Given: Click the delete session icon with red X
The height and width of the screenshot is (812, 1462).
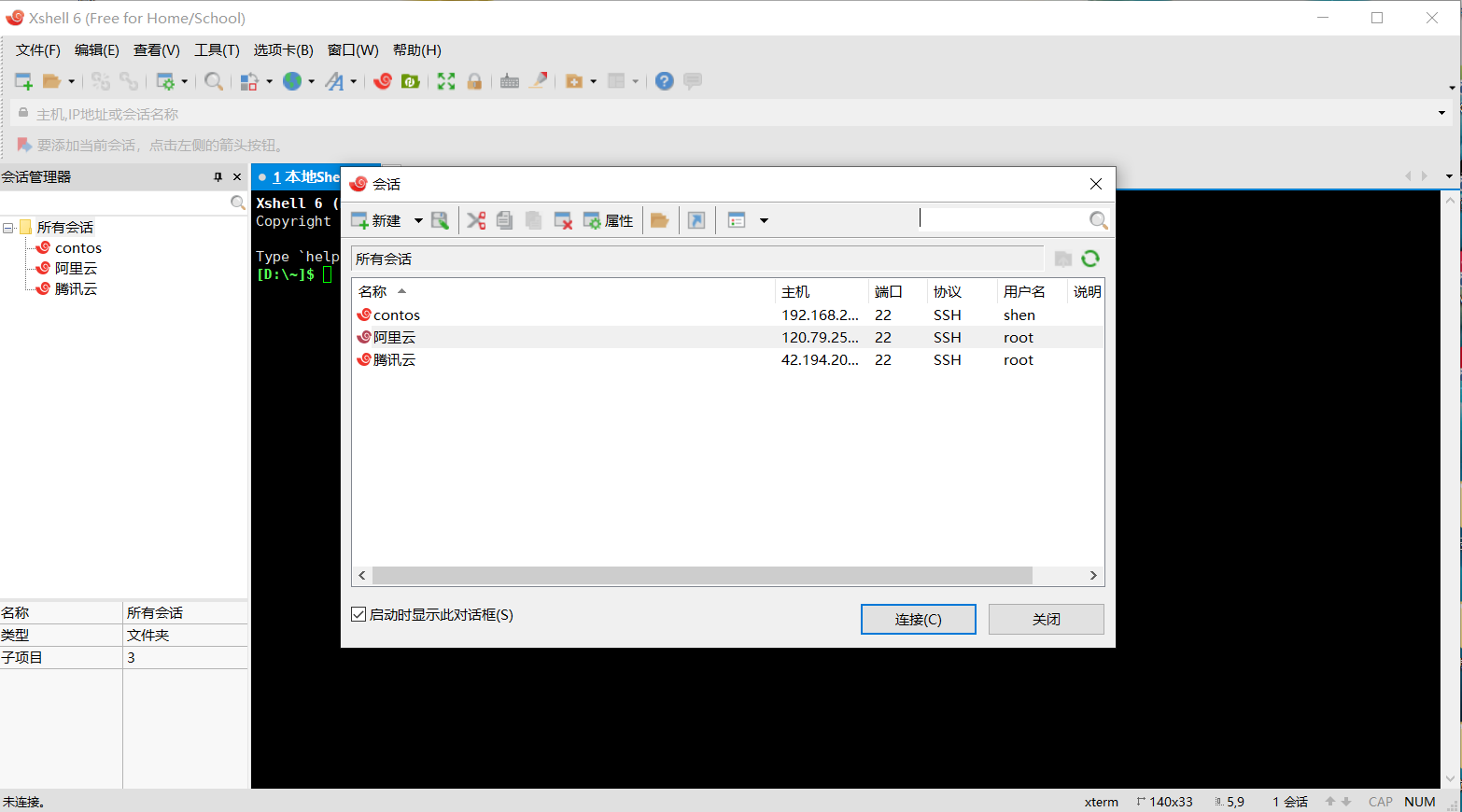Looking at the screenshot, I should click(x=563, y=220).
